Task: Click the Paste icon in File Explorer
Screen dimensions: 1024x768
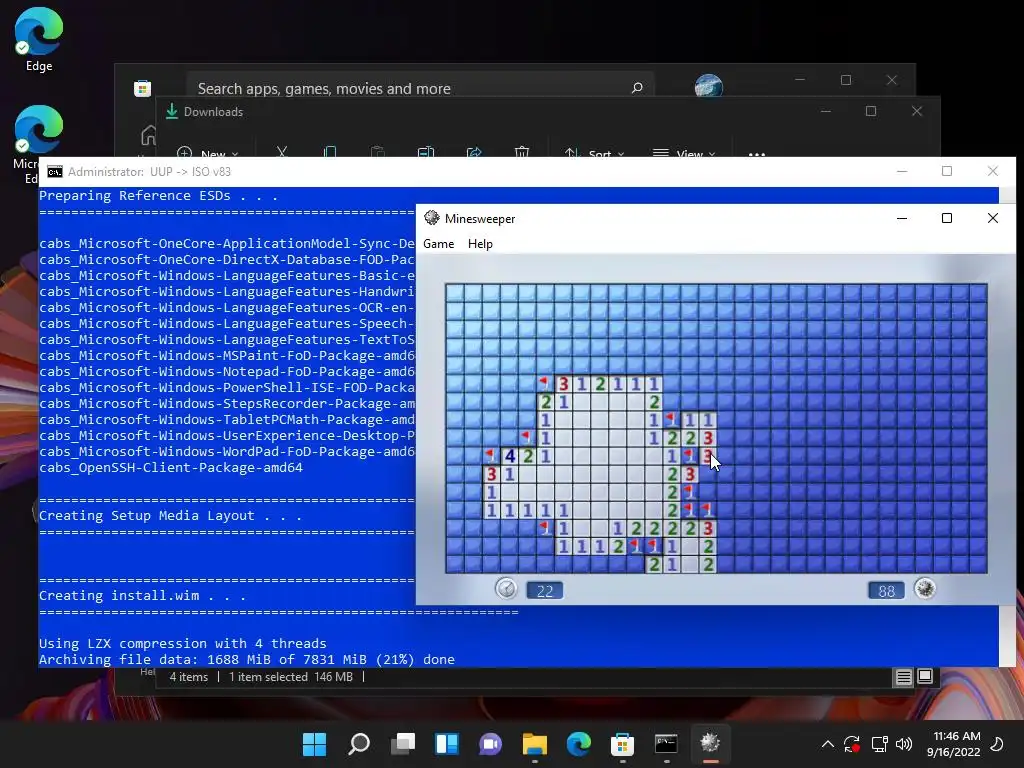Action: (377, 152)
